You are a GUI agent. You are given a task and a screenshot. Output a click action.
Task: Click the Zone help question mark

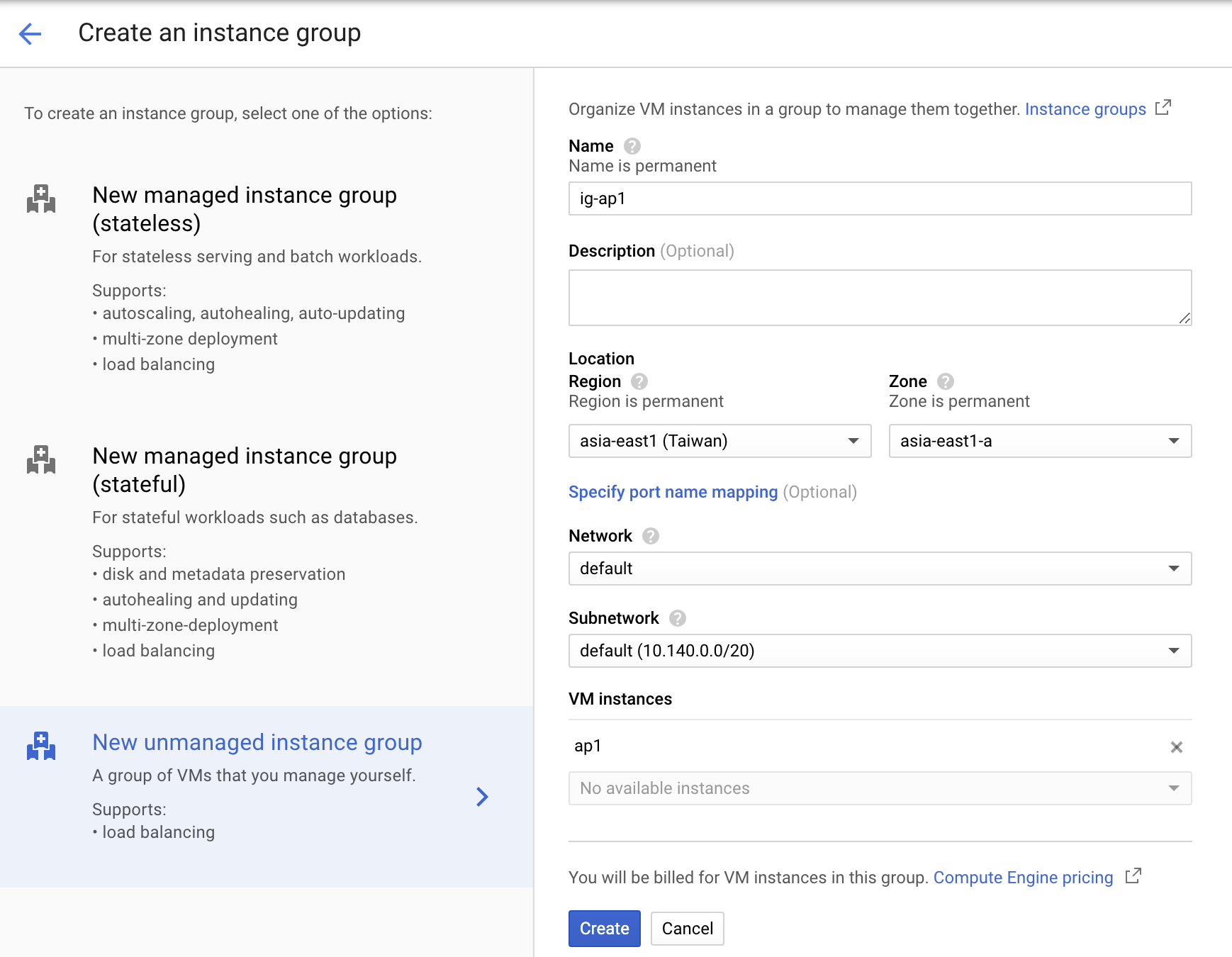(x=946, y=381)
